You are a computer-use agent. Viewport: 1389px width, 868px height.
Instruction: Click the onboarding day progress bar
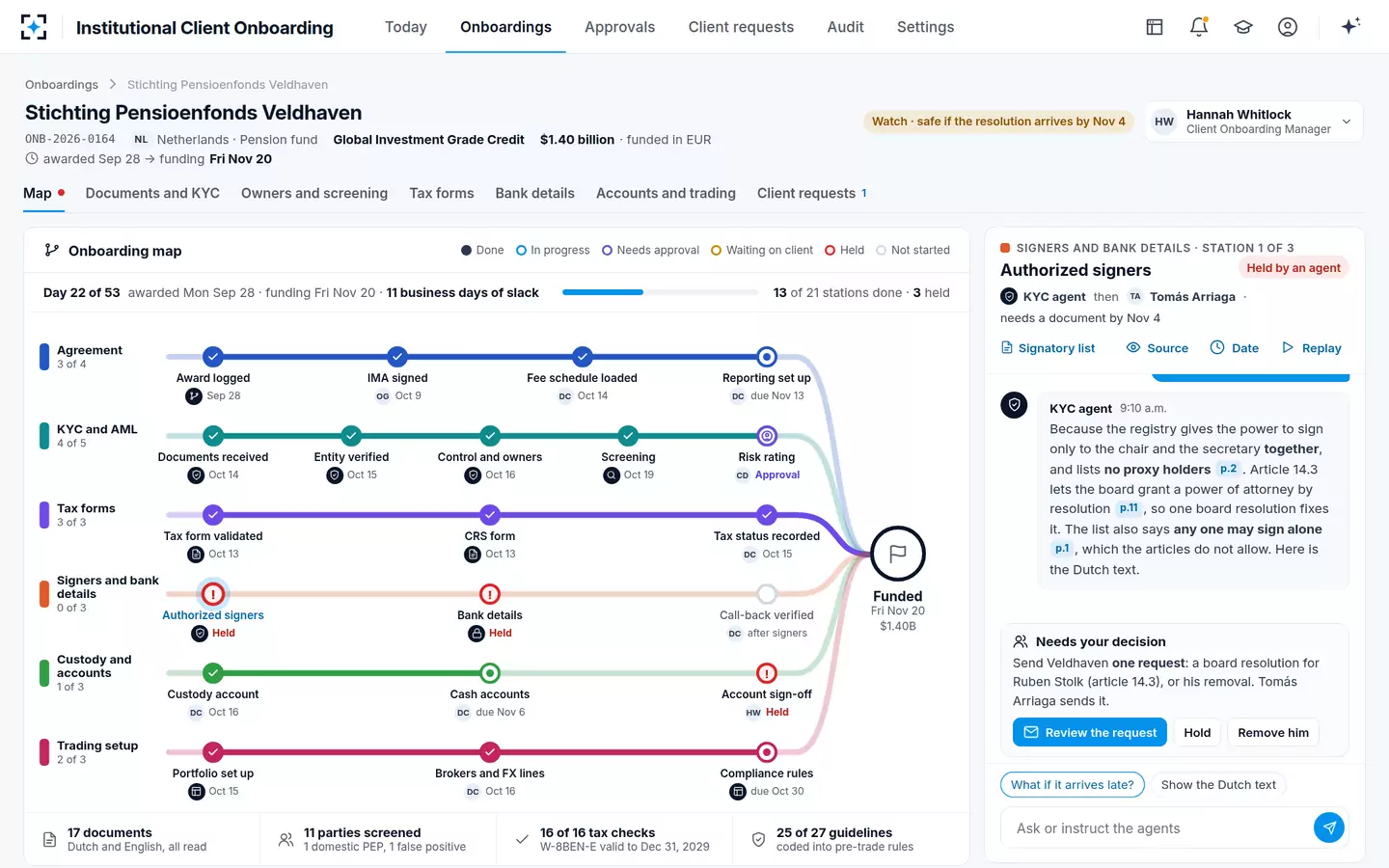tap(662, 292)
